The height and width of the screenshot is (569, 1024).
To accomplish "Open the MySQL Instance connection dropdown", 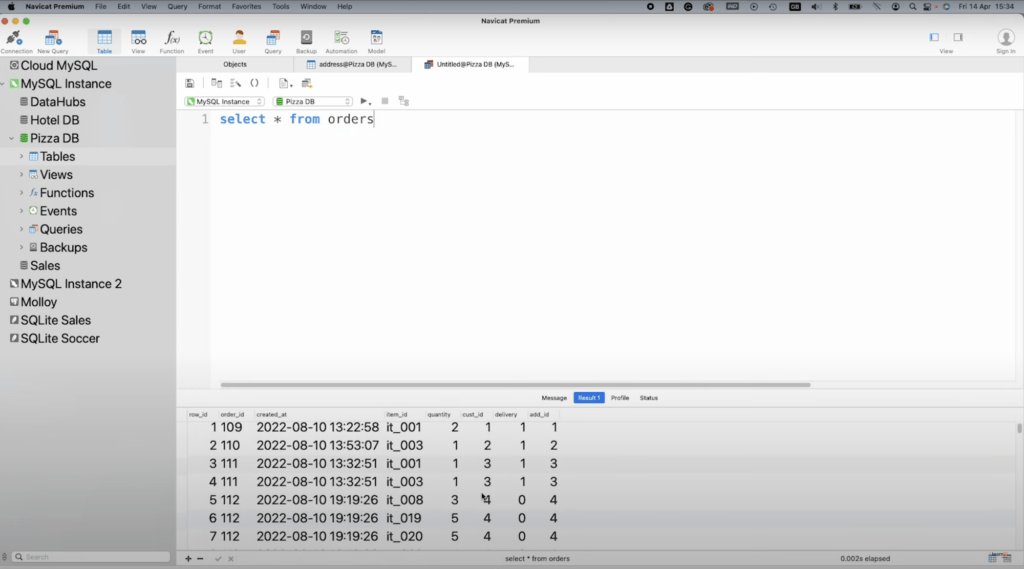I will (225, 101).
